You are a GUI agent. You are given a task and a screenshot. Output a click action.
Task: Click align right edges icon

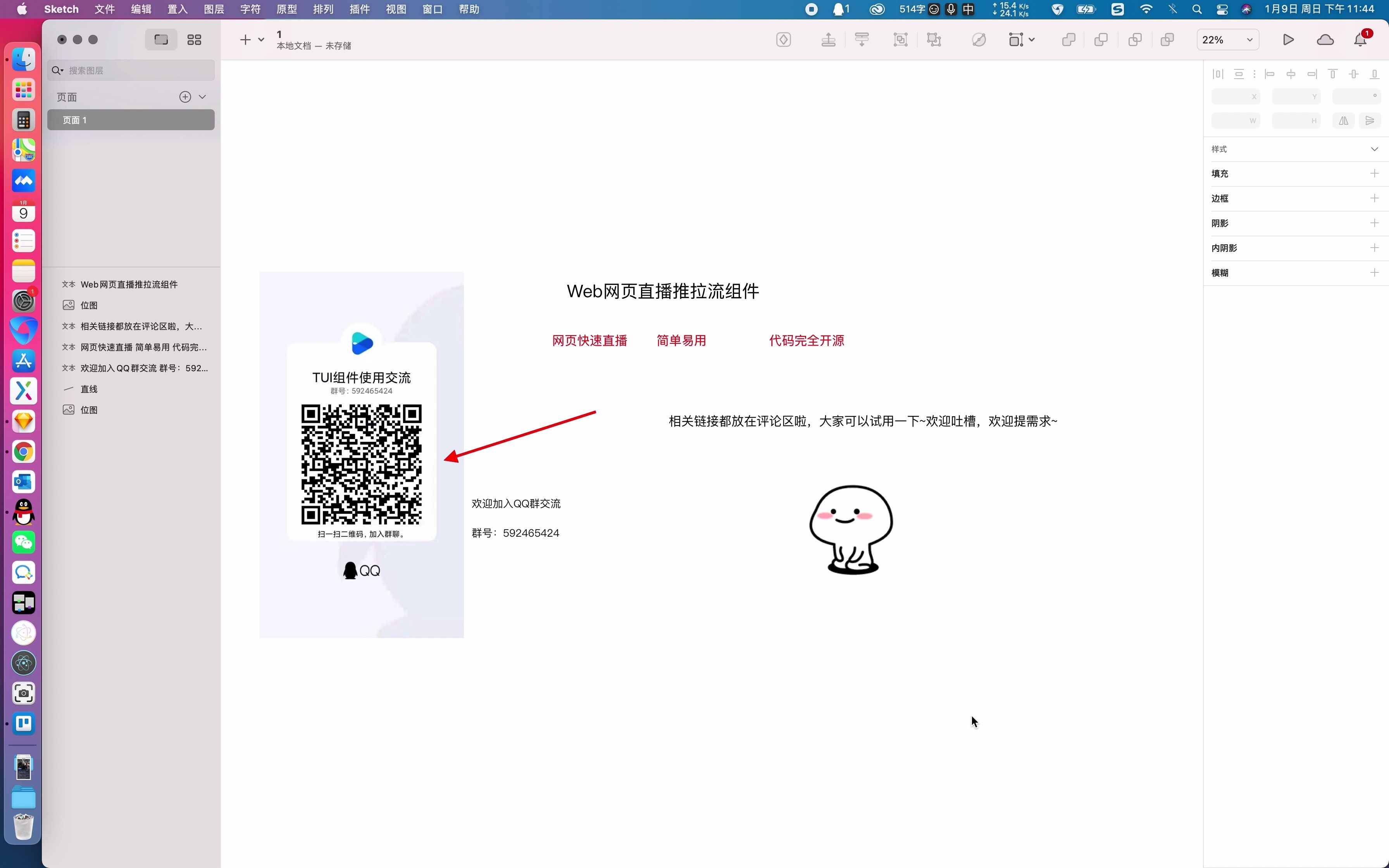coord(1312,74)
